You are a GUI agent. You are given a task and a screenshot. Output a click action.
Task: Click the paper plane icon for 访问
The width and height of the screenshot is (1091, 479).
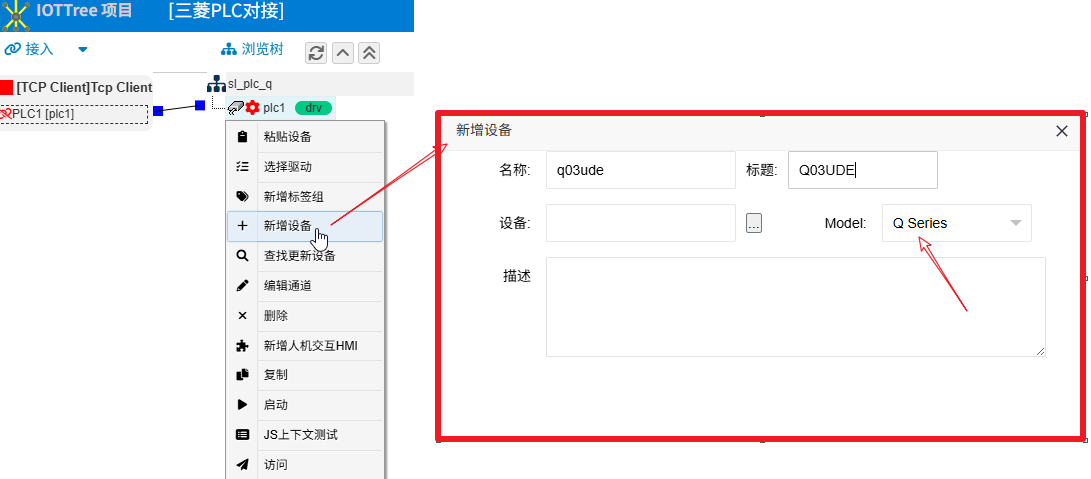242,464
